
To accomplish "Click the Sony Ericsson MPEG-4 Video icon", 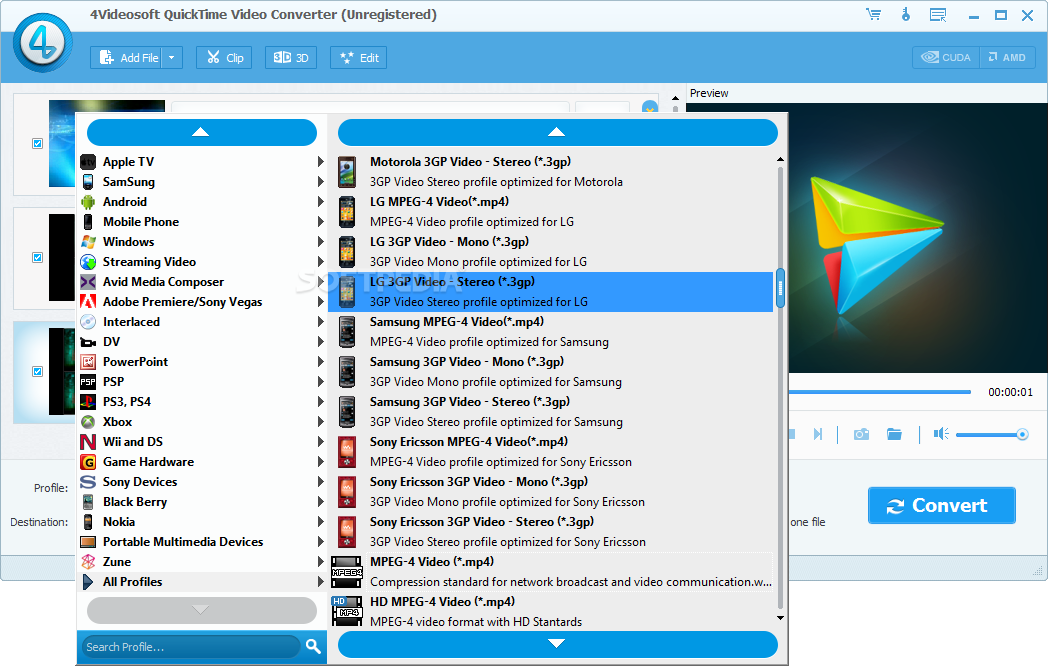I will pyautogui.click(x=347, y=452).
